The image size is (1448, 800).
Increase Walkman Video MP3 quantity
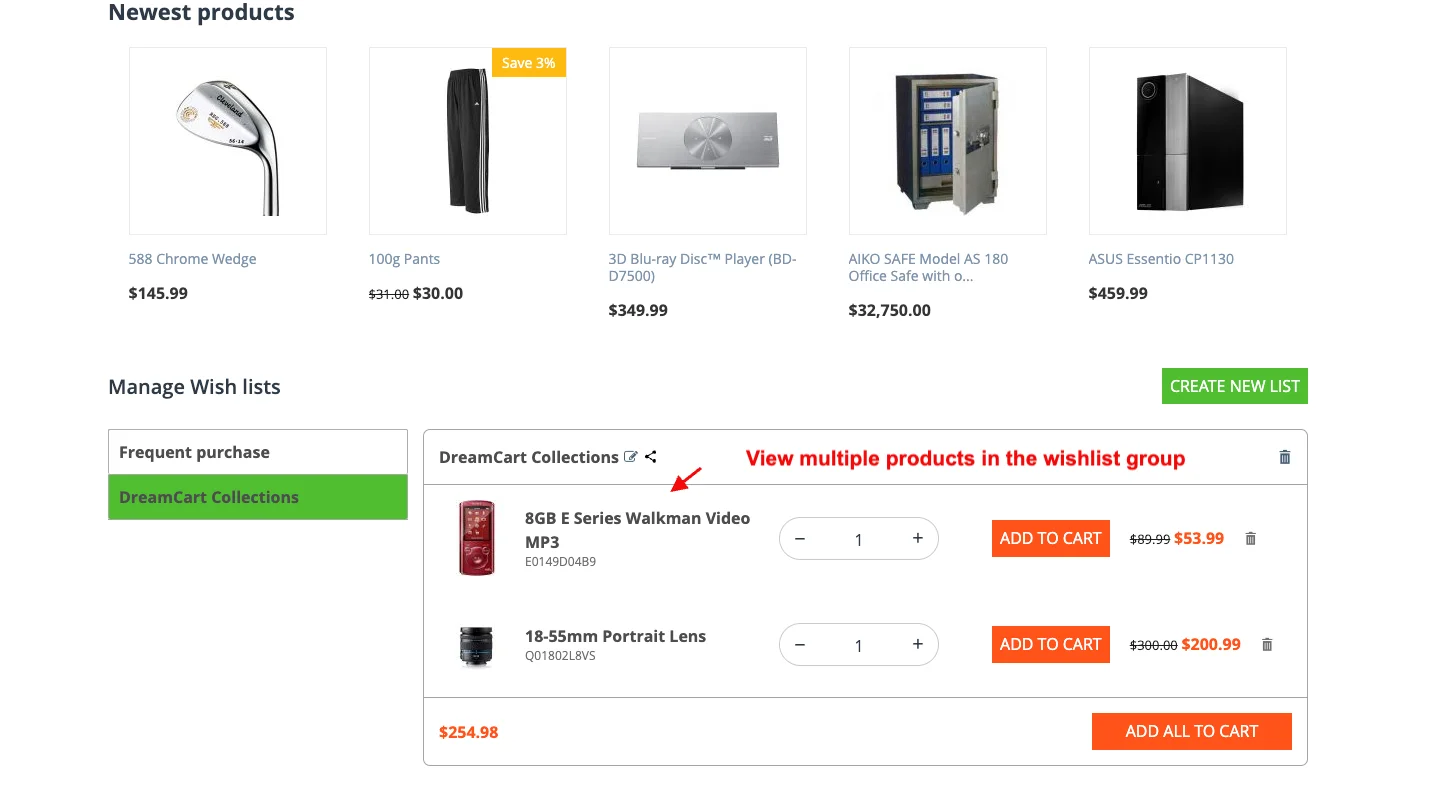click(x=917, y=538)
